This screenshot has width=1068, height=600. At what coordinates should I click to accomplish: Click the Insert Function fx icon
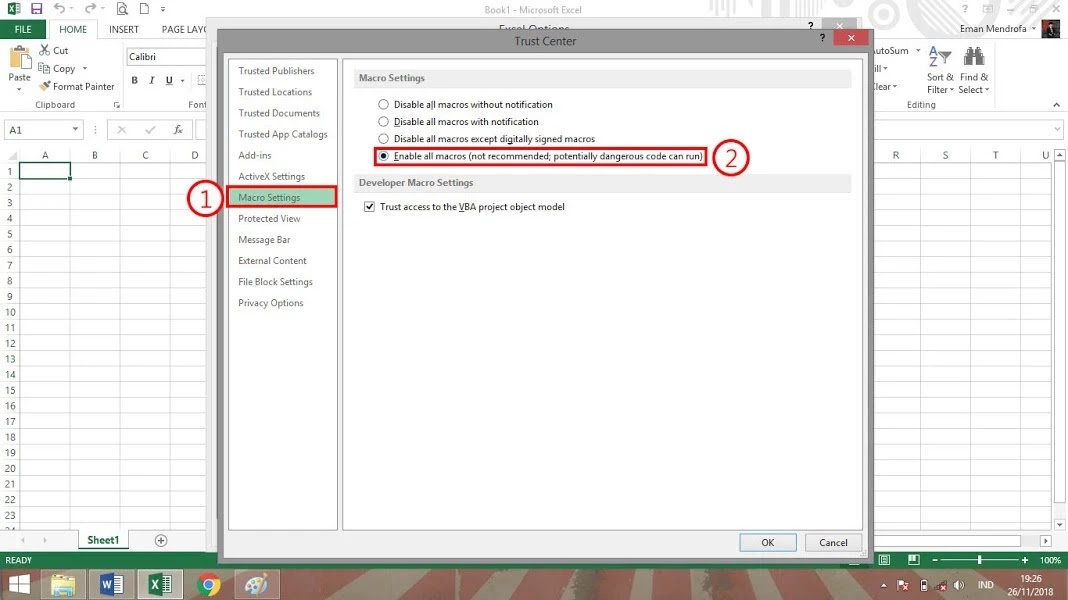(x=178, y=129)
